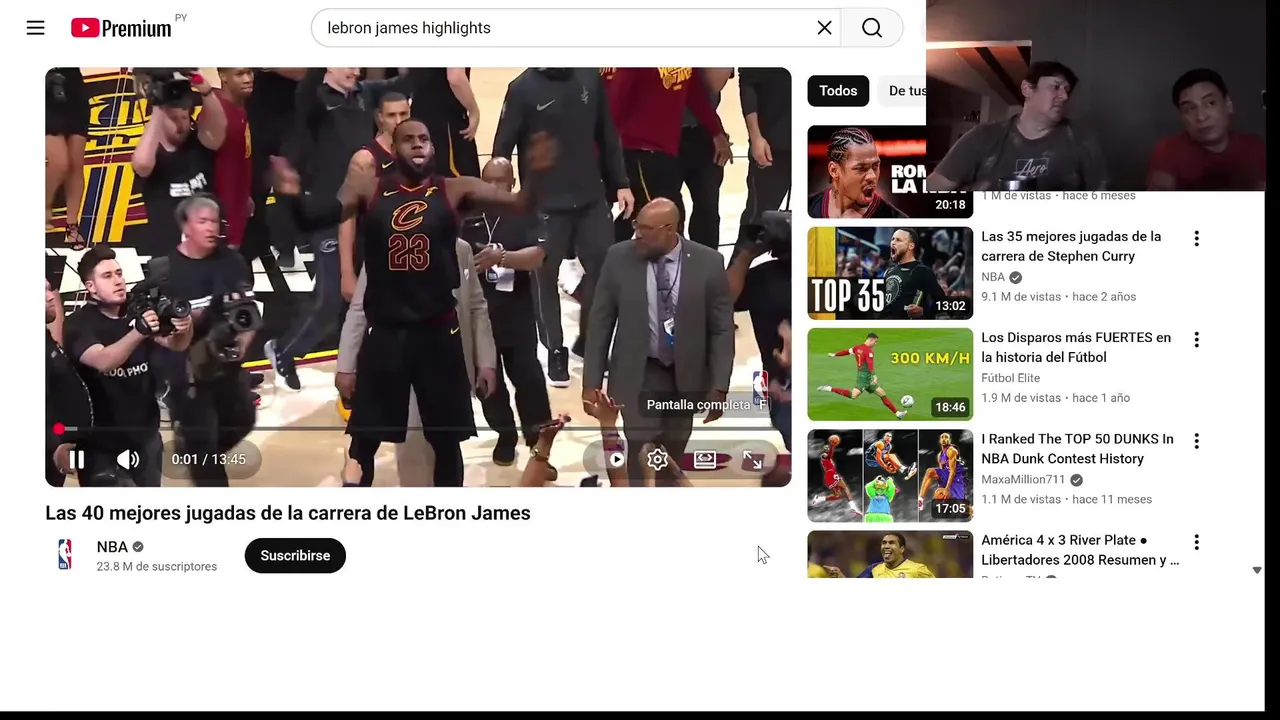This screenshot has height=720, width=1280.
Task: Open 'Los Disparos más FUERTES' video title
Action: pyautogui.click(x=1076, y=347)
